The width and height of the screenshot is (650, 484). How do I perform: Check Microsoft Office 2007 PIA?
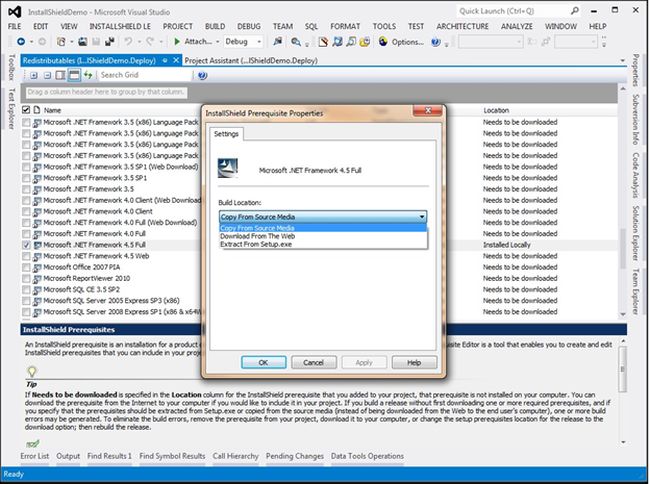point(26,267)
